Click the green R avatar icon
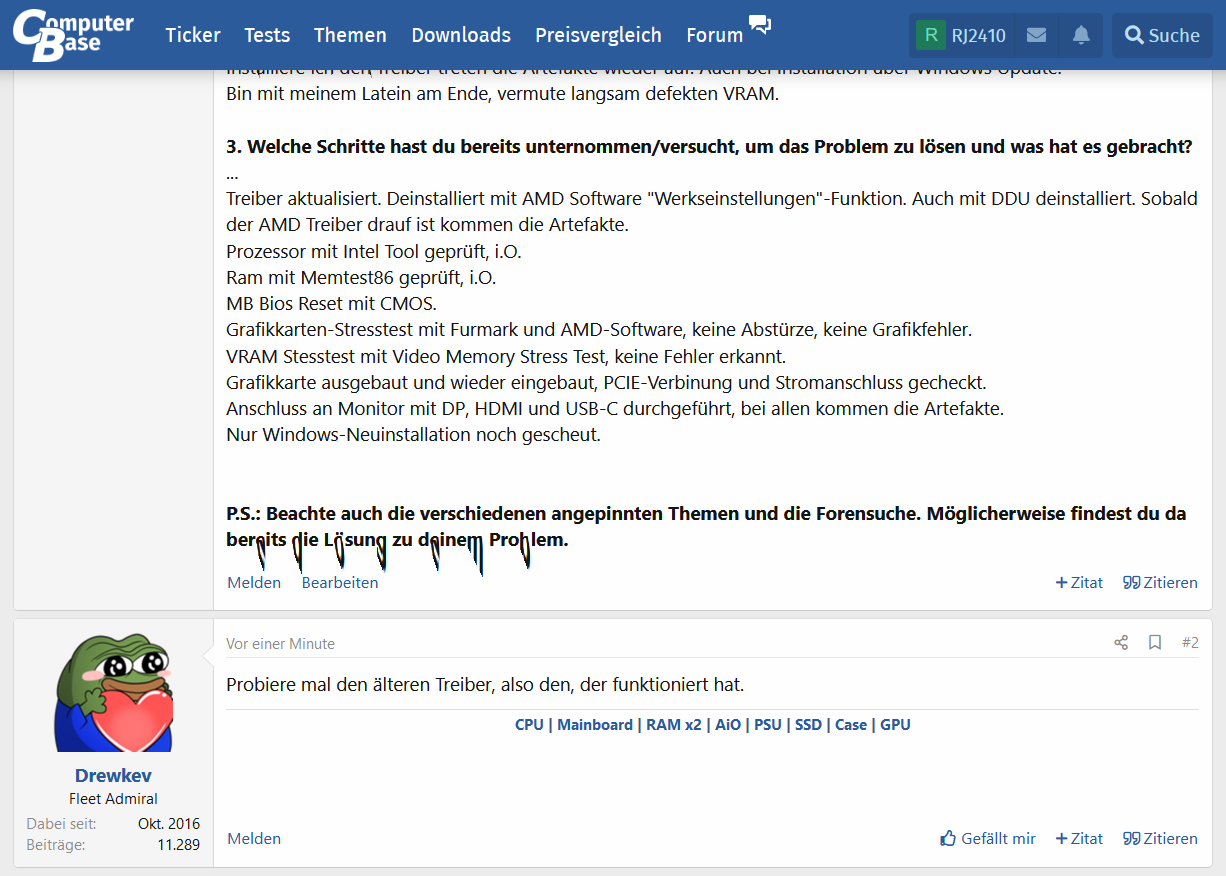The image size is (1226, 876). tap(931, 35)
